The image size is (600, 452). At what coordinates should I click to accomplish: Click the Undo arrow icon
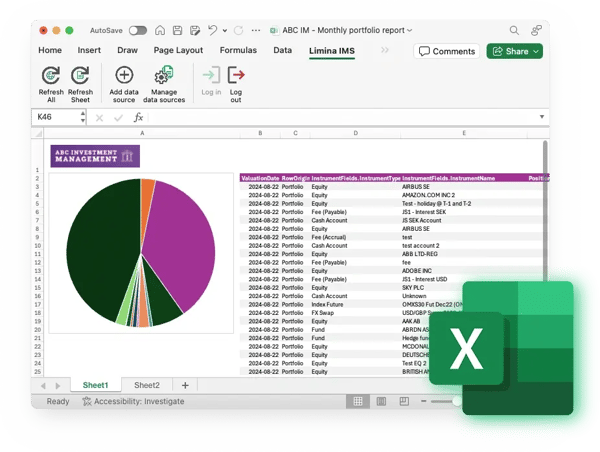pyautogui.click(x=212, y=30)
